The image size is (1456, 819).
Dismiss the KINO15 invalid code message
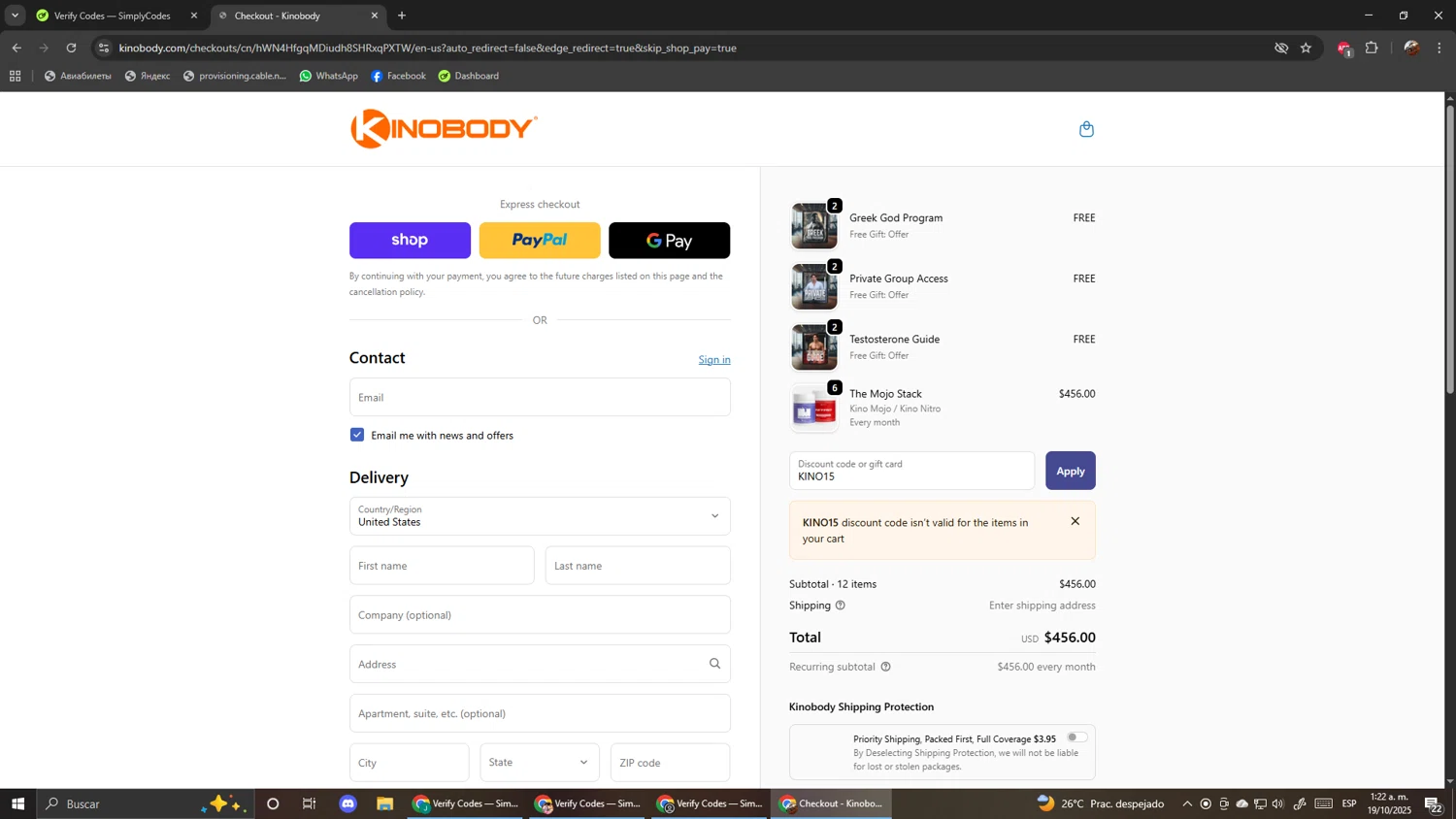click(1075, 521)
